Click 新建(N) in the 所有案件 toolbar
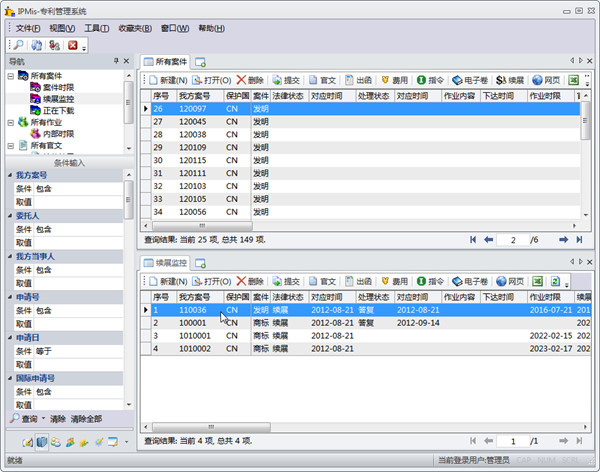 click(x=168, y=80)
